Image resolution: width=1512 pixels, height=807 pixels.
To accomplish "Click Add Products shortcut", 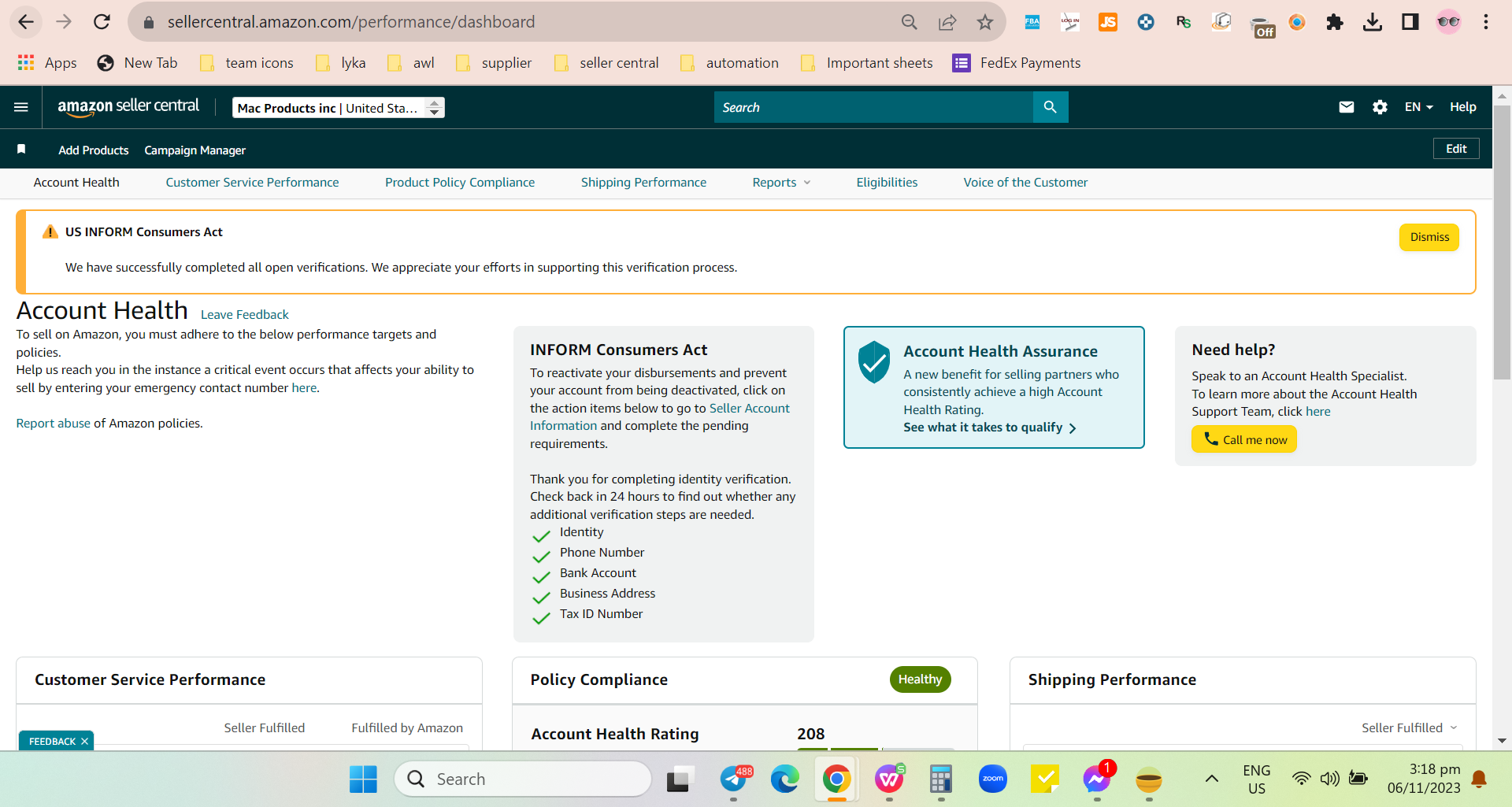I will [94, 150].
